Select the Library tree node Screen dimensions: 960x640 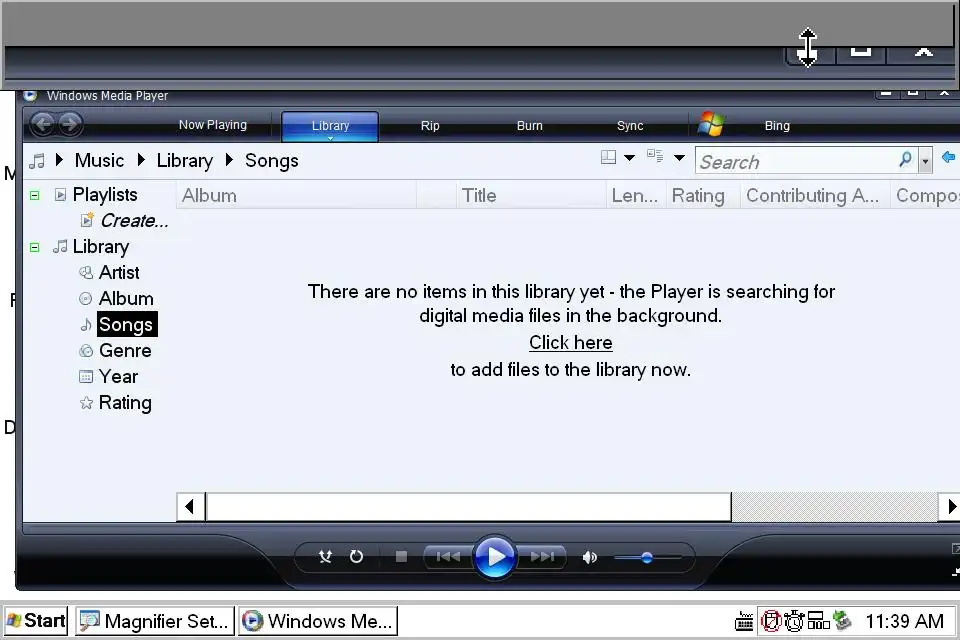(100, 247)
